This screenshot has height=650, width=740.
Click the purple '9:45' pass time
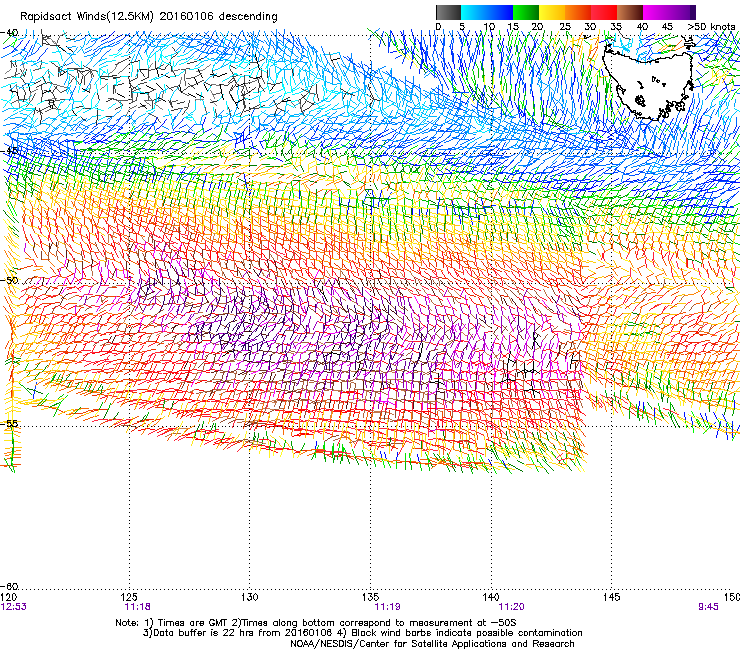pyautogui.click(x=708, y=607)
